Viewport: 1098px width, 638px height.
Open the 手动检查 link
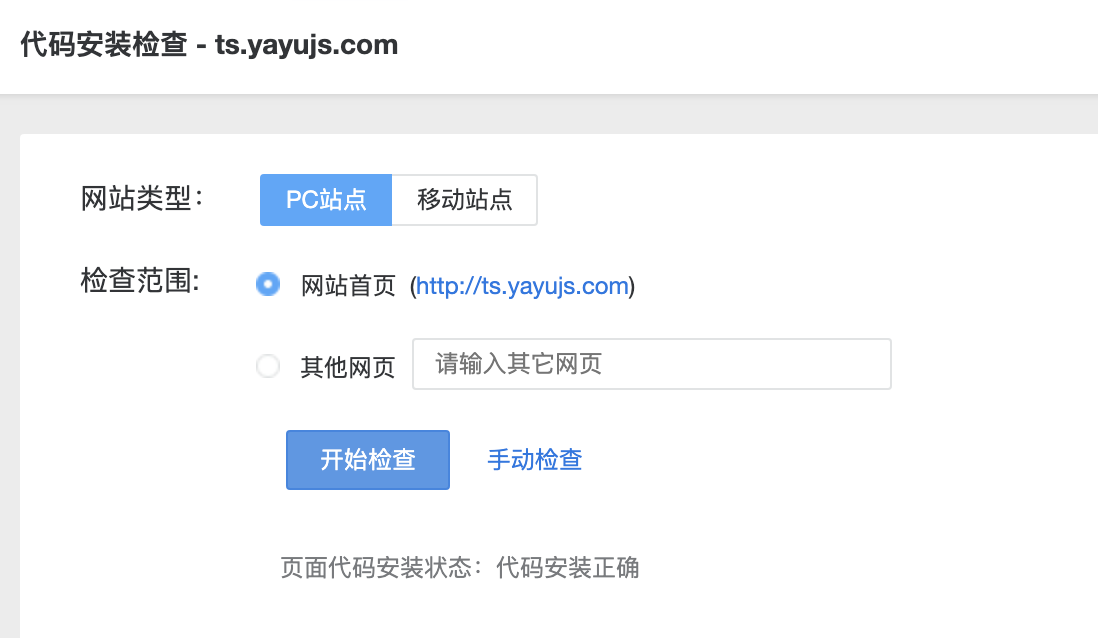tap(535, 460)
